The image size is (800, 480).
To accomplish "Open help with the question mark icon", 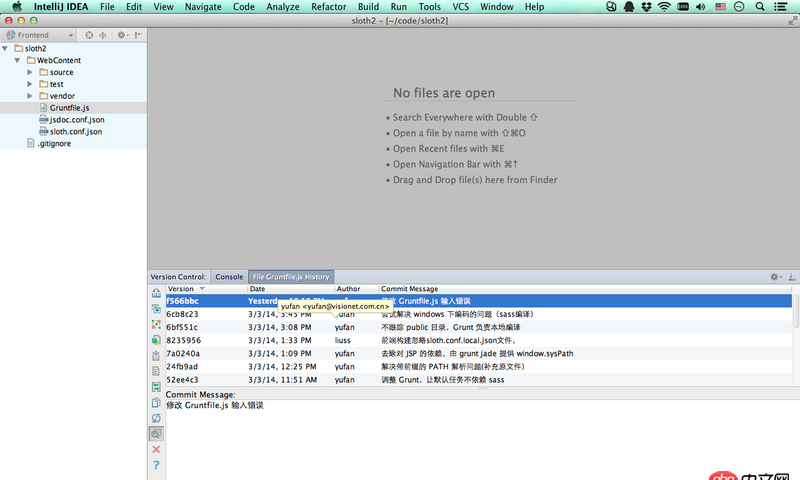I will click(156, 465).
